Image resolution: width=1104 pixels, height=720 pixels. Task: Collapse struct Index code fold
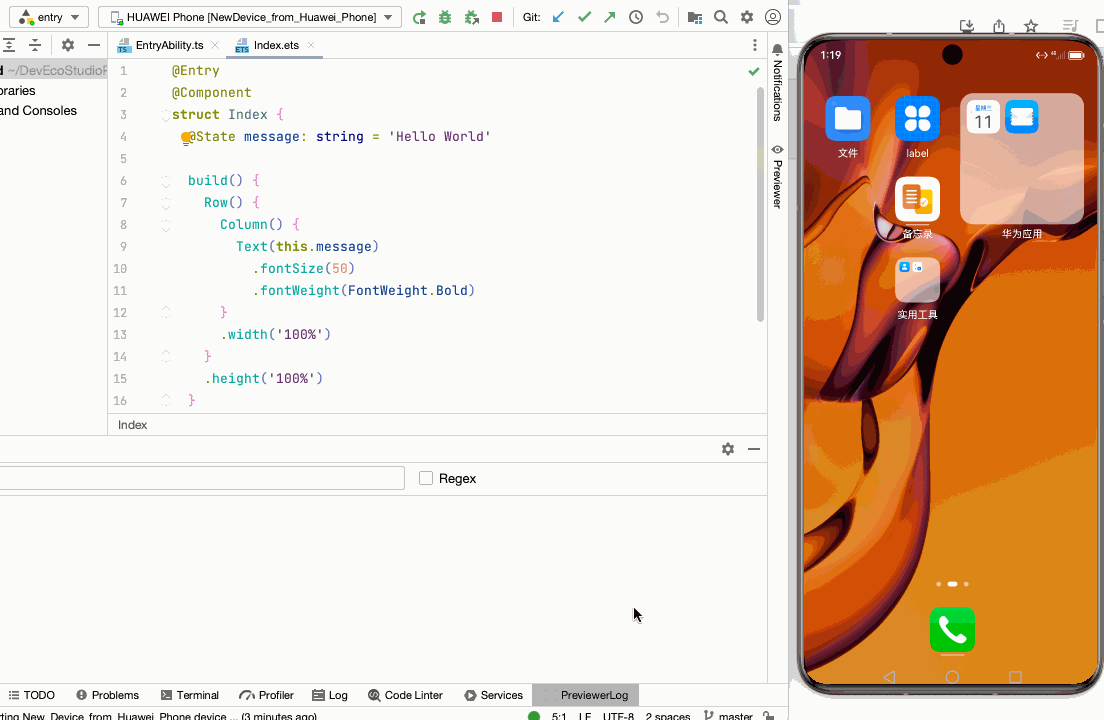click(x=165, y=115)
